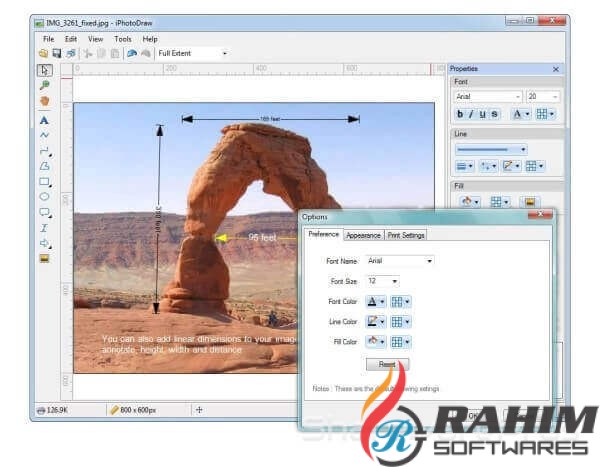The image size is (600, 467).
Task: Click the vertical dimension line on image
Action: pyautogui.click(x=159, y=219)
